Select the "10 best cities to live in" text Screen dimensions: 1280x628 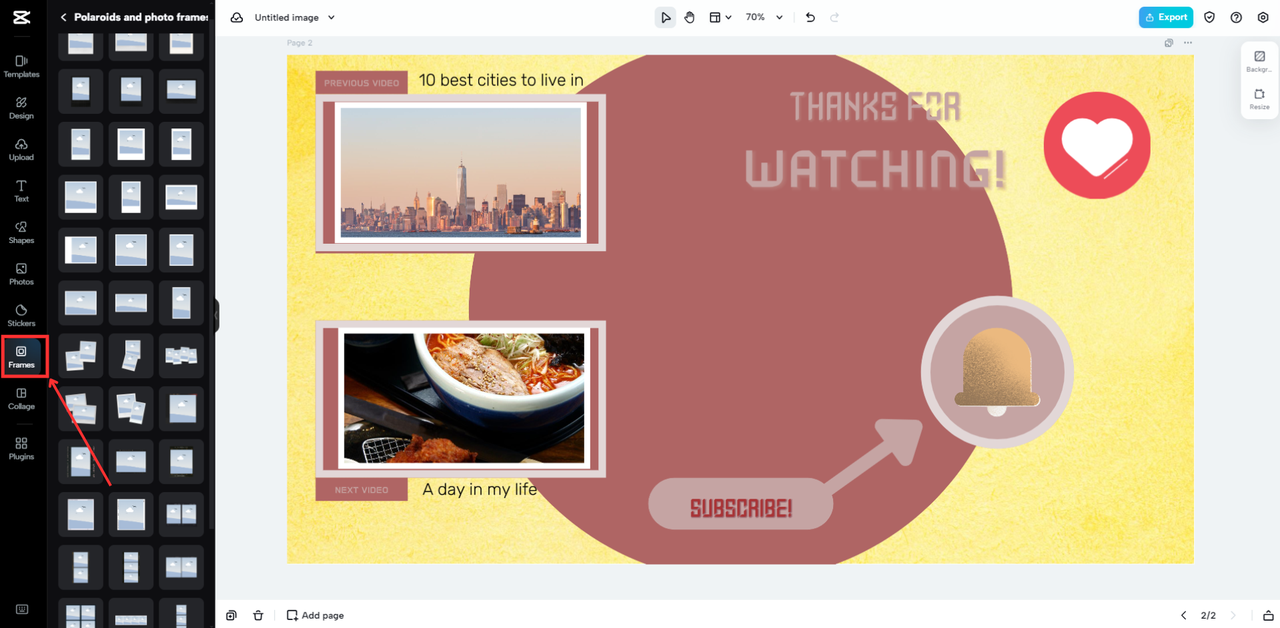(x=501, y=80)
